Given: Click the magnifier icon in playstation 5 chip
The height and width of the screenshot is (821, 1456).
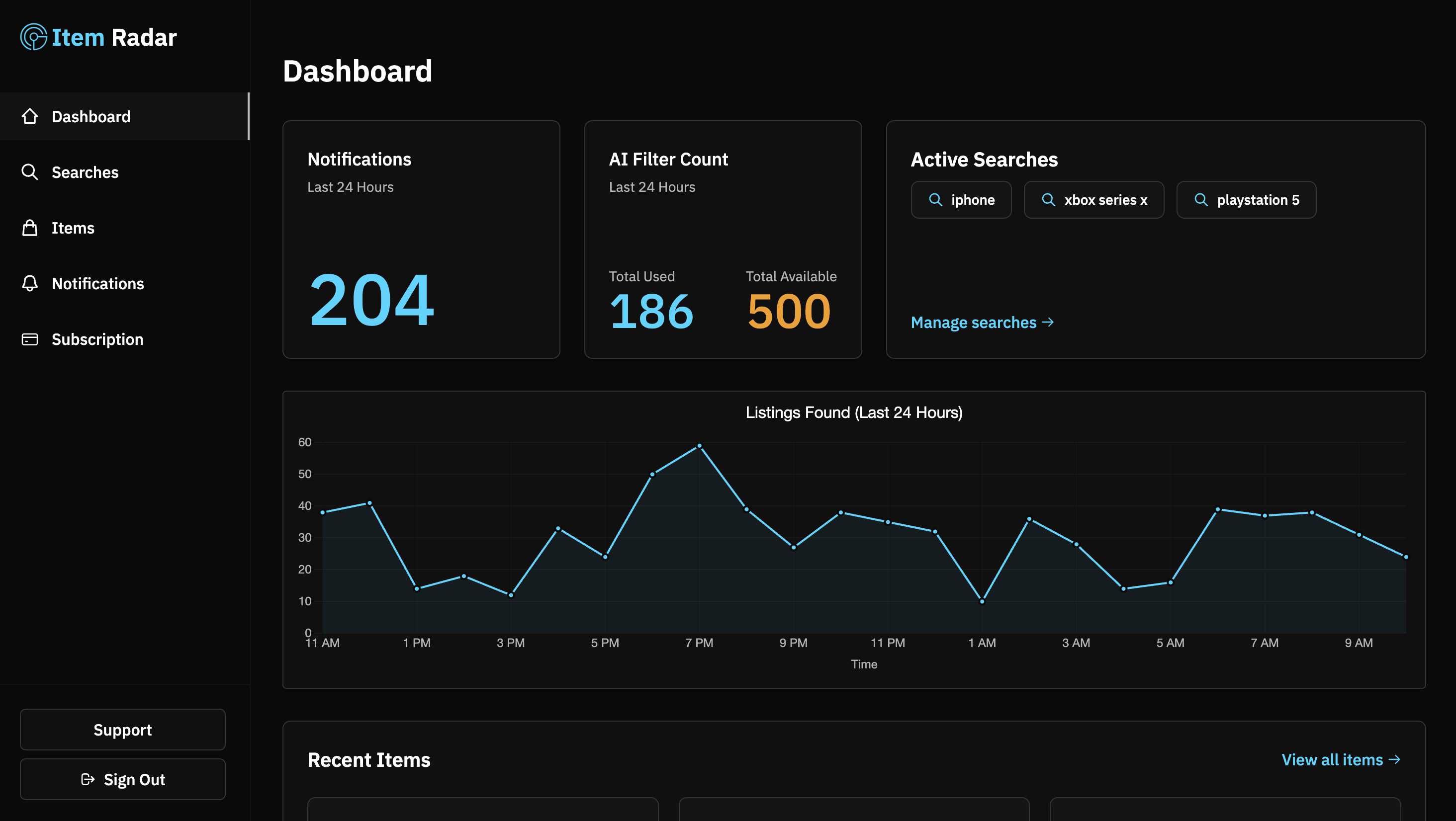Looking at the screenshot, I should 1200,200.
